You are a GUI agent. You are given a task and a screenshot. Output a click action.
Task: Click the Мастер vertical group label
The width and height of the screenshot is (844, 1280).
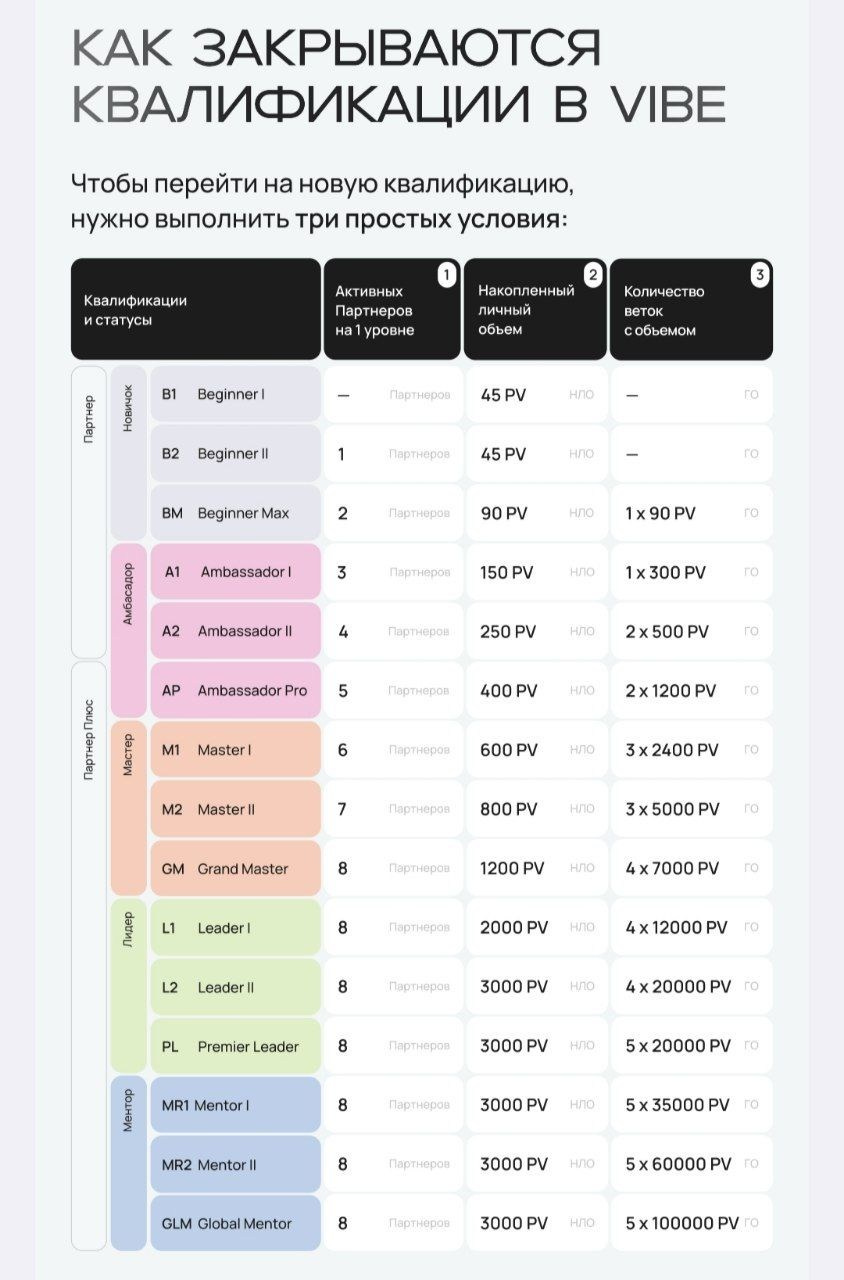coord(128,757)
